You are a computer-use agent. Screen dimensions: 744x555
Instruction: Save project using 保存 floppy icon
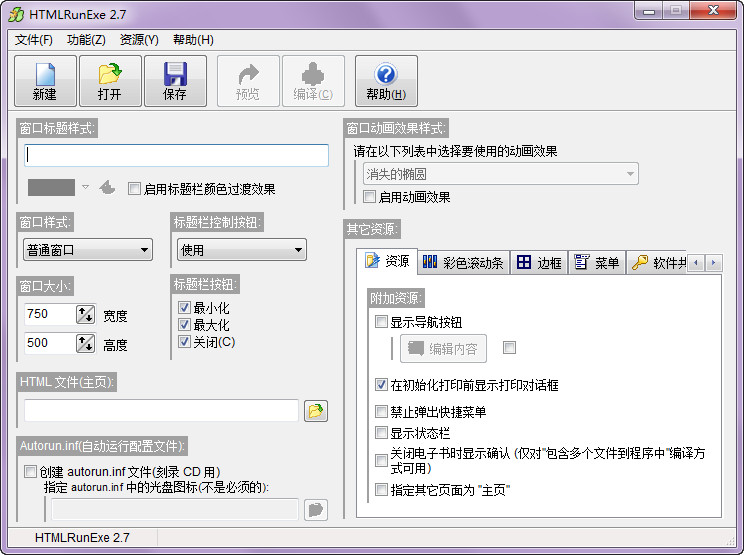(175, 81)
